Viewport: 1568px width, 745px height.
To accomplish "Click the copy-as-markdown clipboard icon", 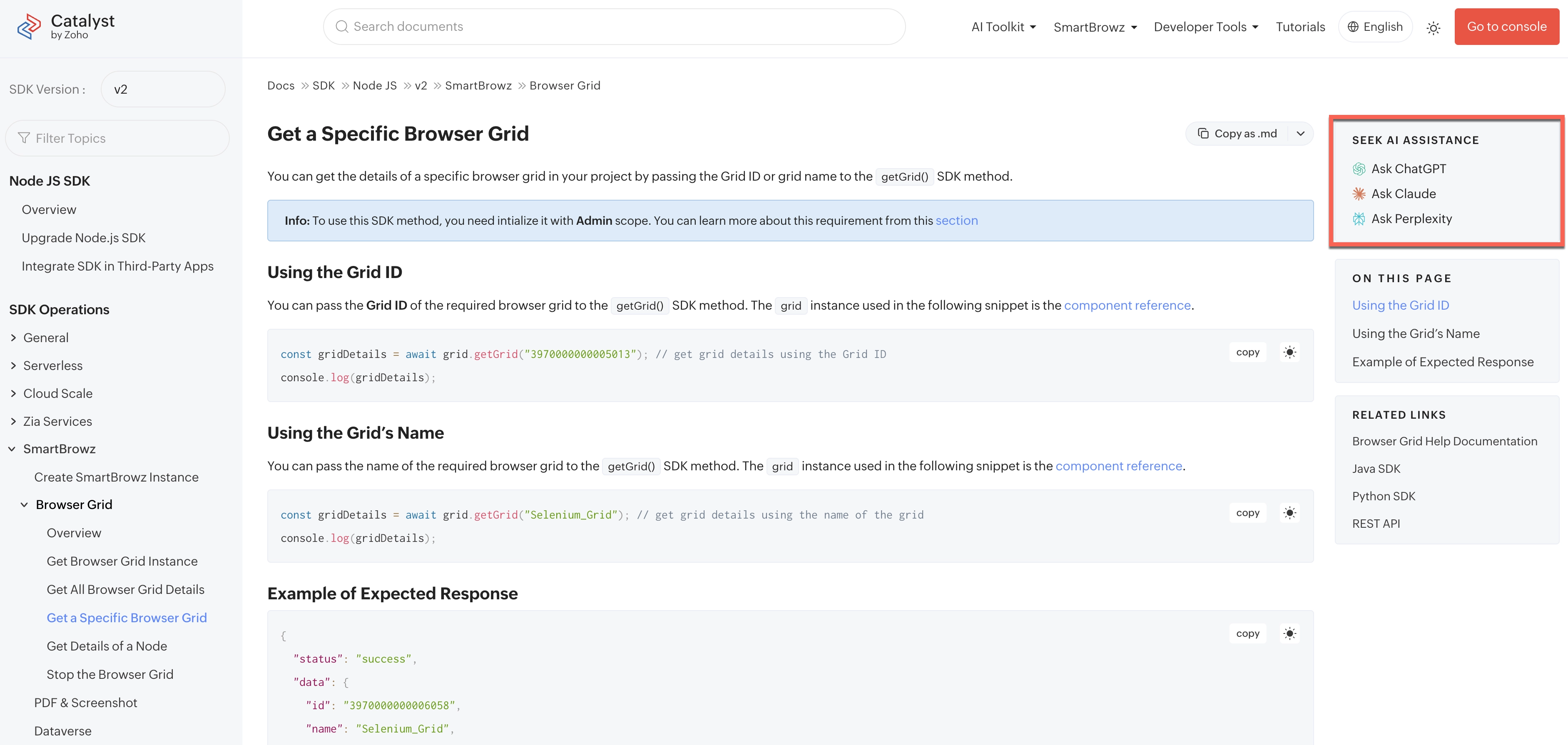I will (x=1203, y=133).
